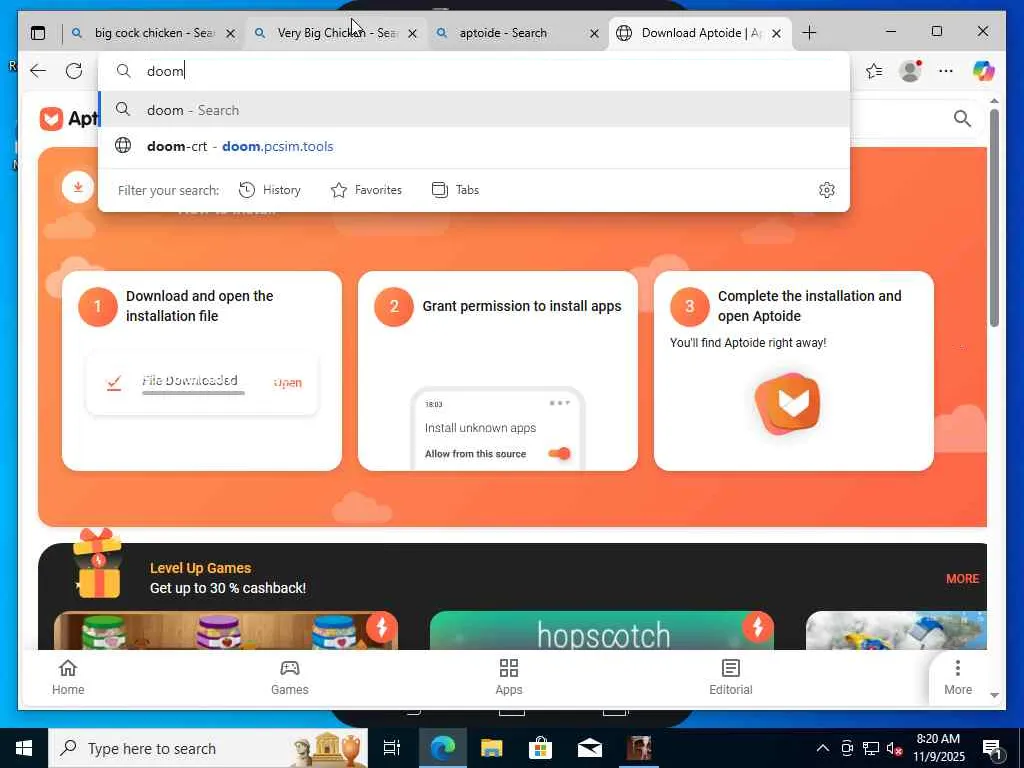Choose the doom.pcsim.tools suggestion
Image resolution: width=1024 pixels, height=768 pixels.
pos(473,146)
